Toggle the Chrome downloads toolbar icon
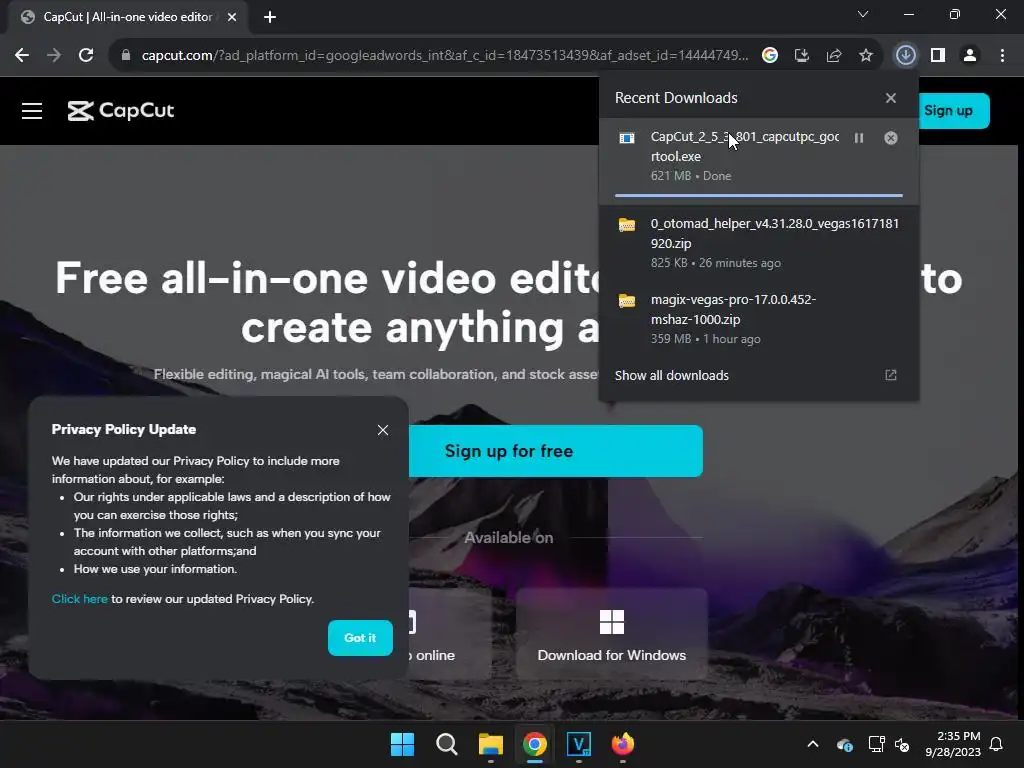This screenshot has width=1024, height=768. pyautogui.click(x=906, y=56)
